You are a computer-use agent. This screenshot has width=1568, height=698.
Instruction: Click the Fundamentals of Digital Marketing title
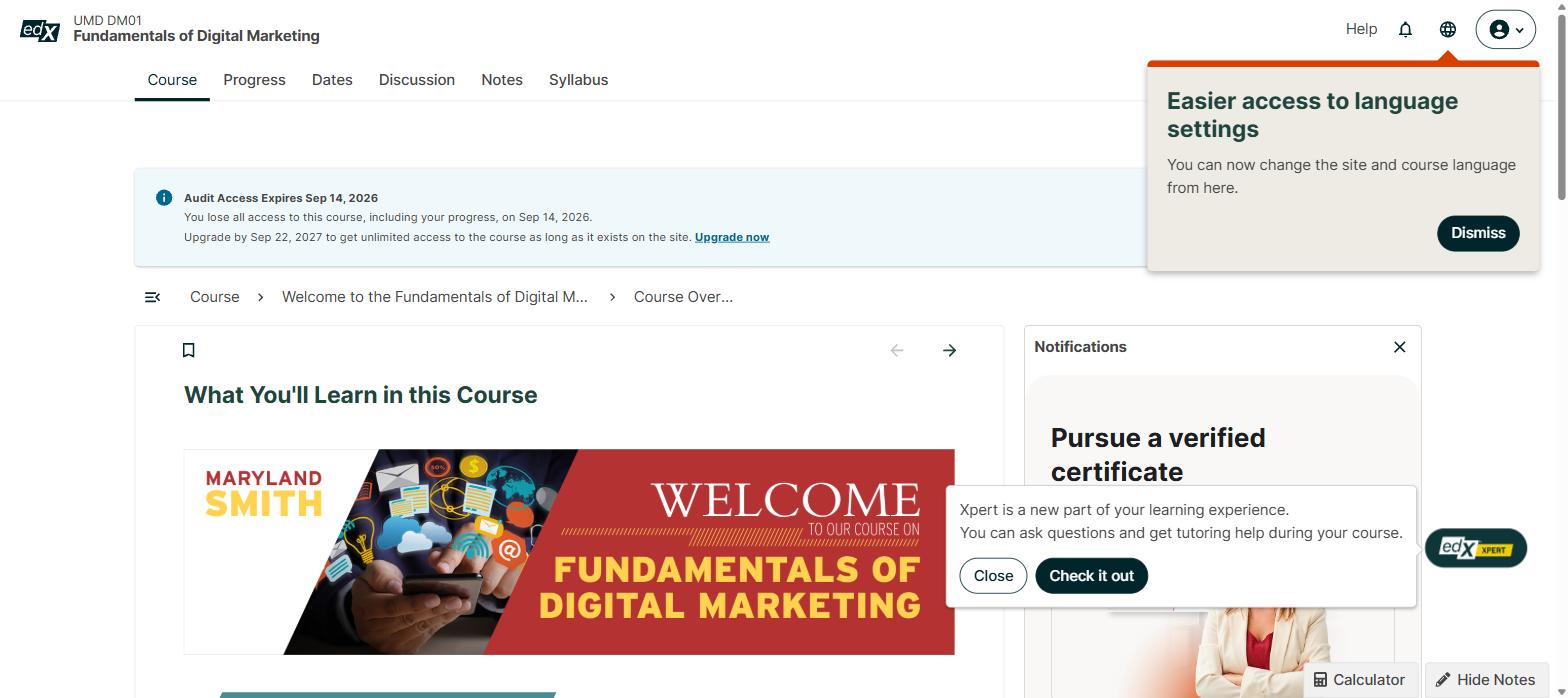point(196,36)
